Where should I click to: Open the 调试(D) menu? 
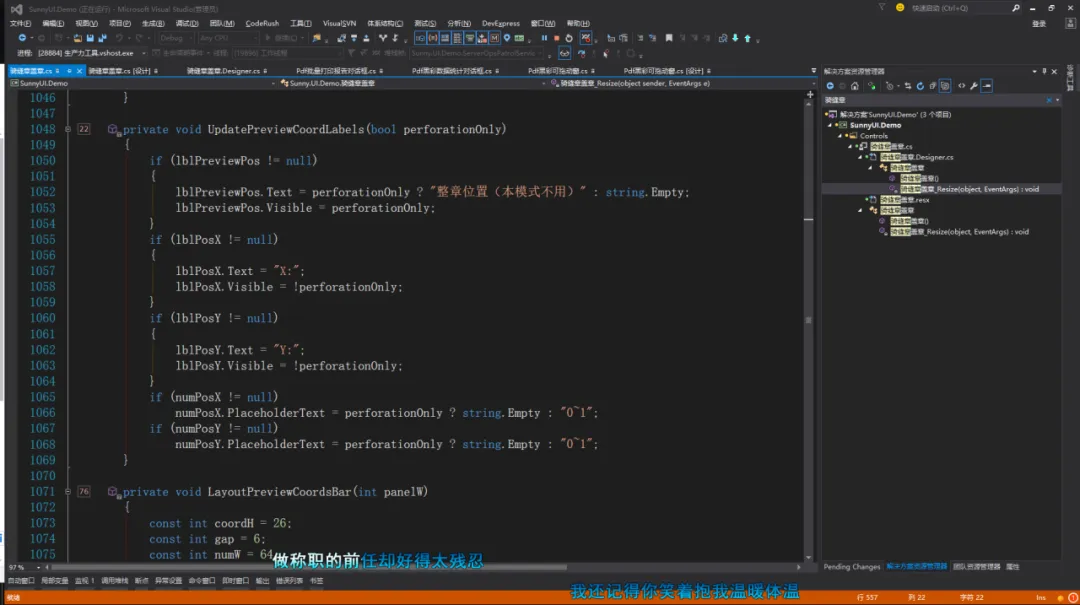pos(187,23)
